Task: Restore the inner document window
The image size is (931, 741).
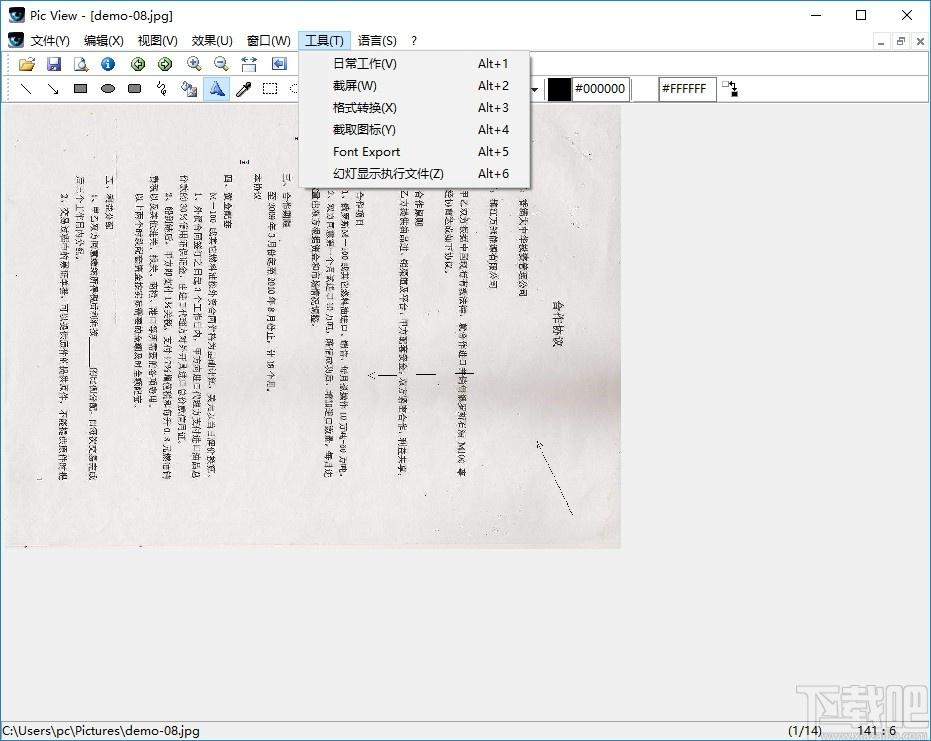Action: 901,42
